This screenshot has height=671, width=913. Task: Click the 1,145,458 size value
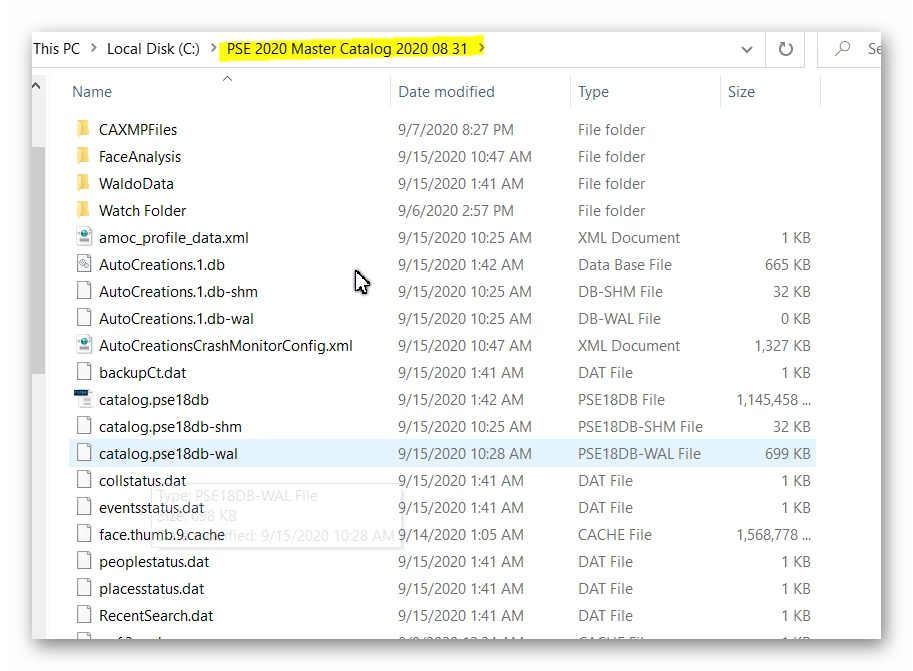pyautogui.click(x=773, y=400)
